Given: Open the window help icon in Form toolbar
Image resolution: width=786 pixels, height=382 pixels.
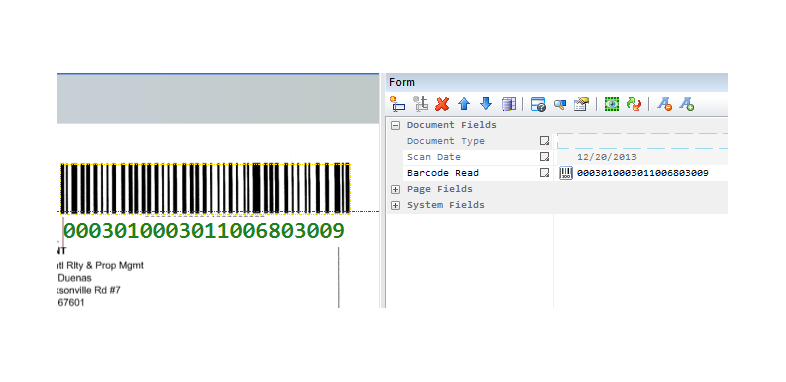Looking at the screenshot, I should coord(538,104).
